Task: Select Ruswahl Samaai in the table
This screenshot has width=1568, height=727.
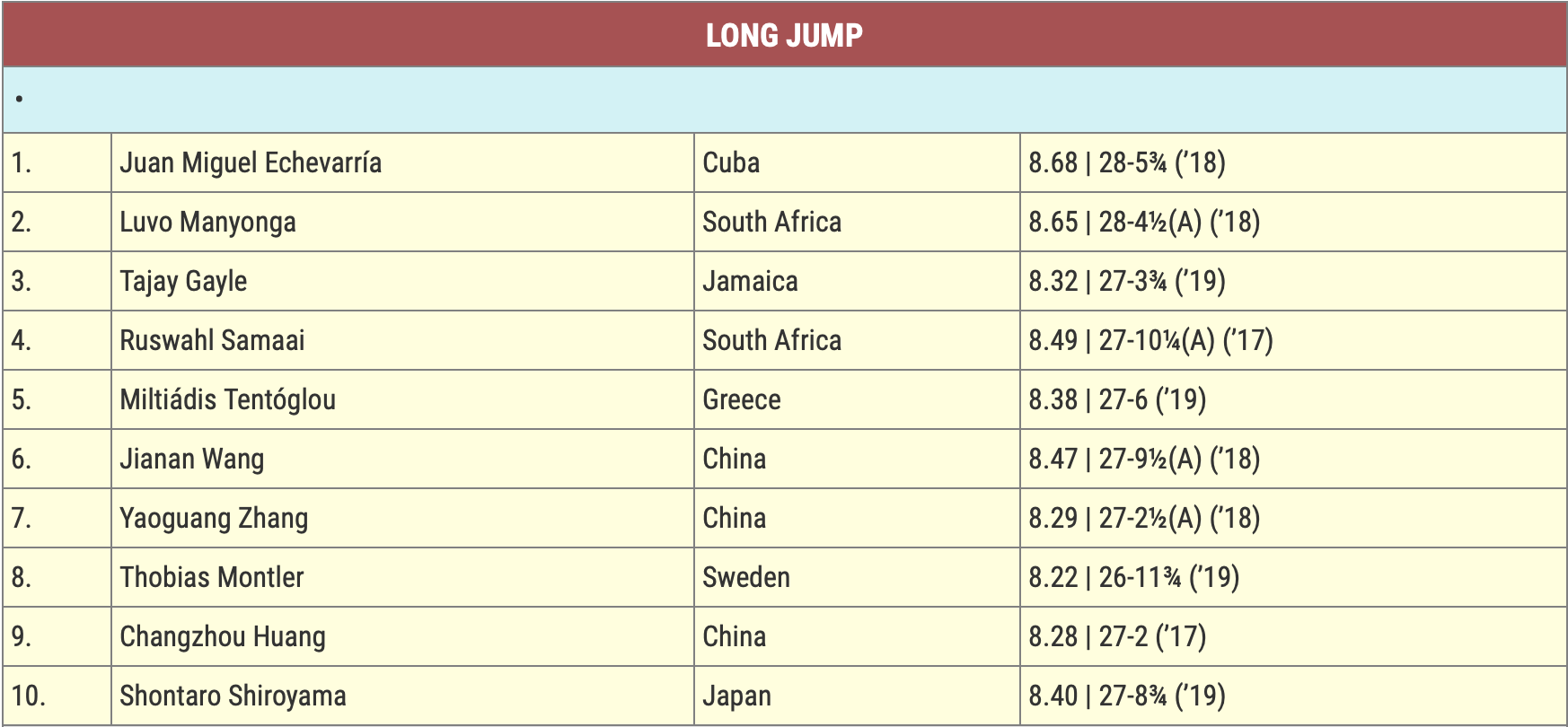Action: click(x=212, y=340)
